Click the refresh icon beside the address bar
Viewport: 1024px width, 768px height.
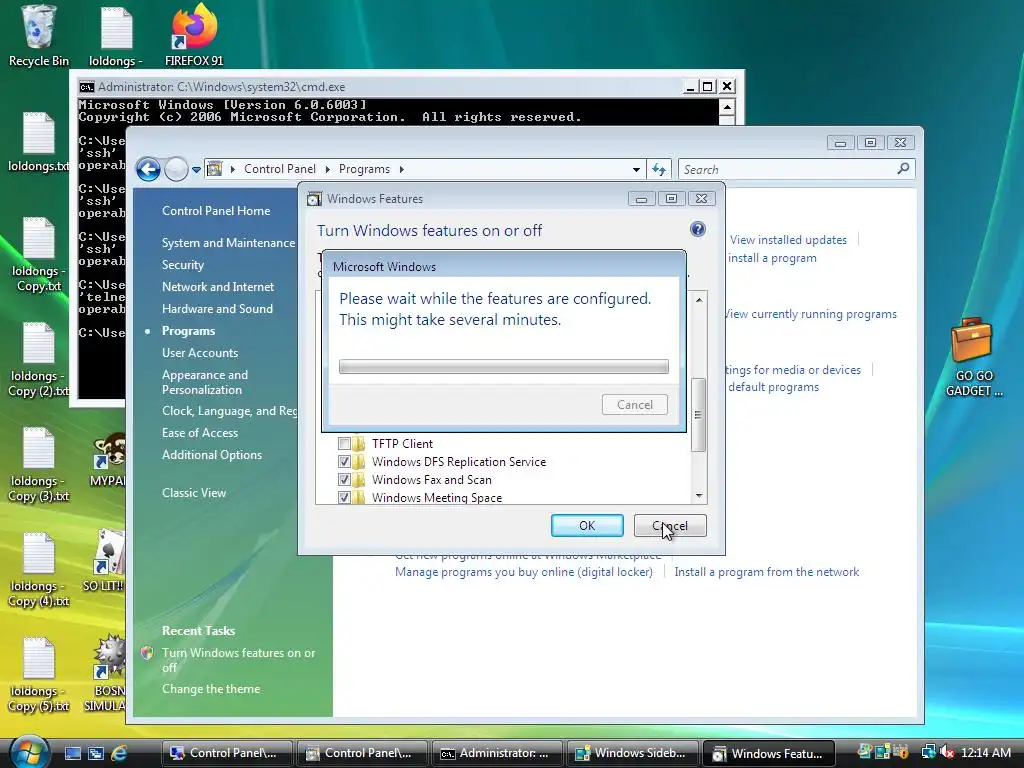click(x=659, y=169)
